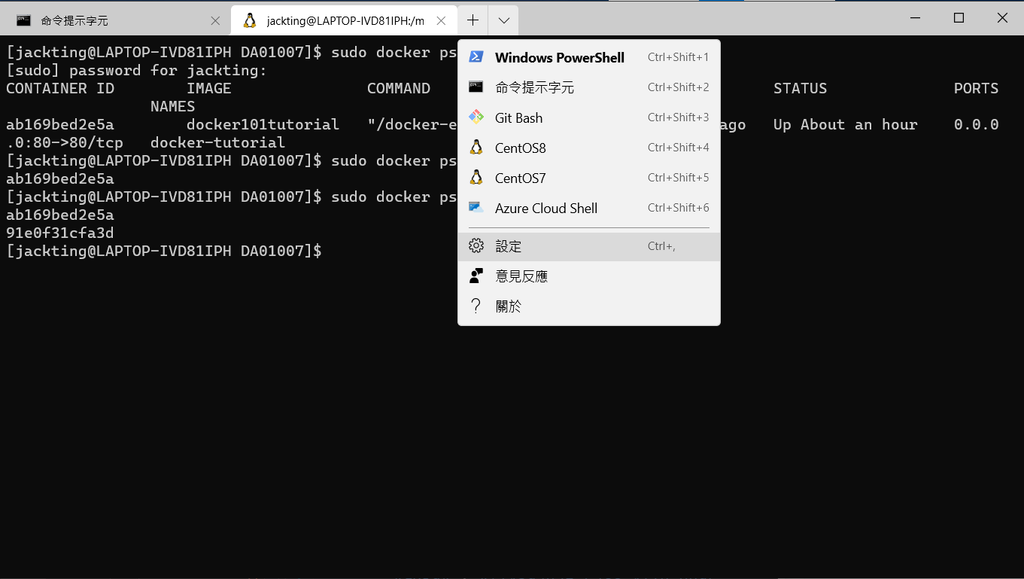Switch to the 命令提示字元 tab
Image resolution: width=1024 pixels, height=579 pixels.
tap(115, 20)
